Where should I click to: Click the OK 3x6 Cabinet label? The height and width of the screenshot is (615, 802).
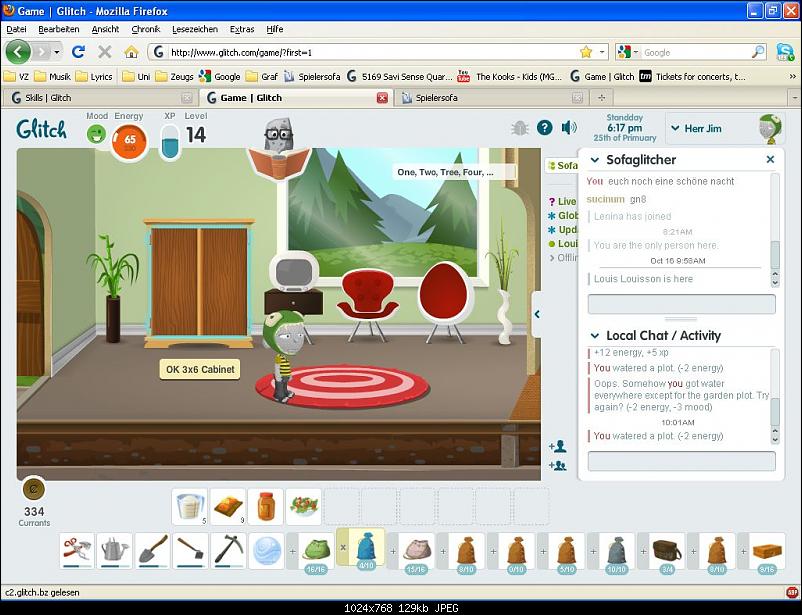[200, 370]
